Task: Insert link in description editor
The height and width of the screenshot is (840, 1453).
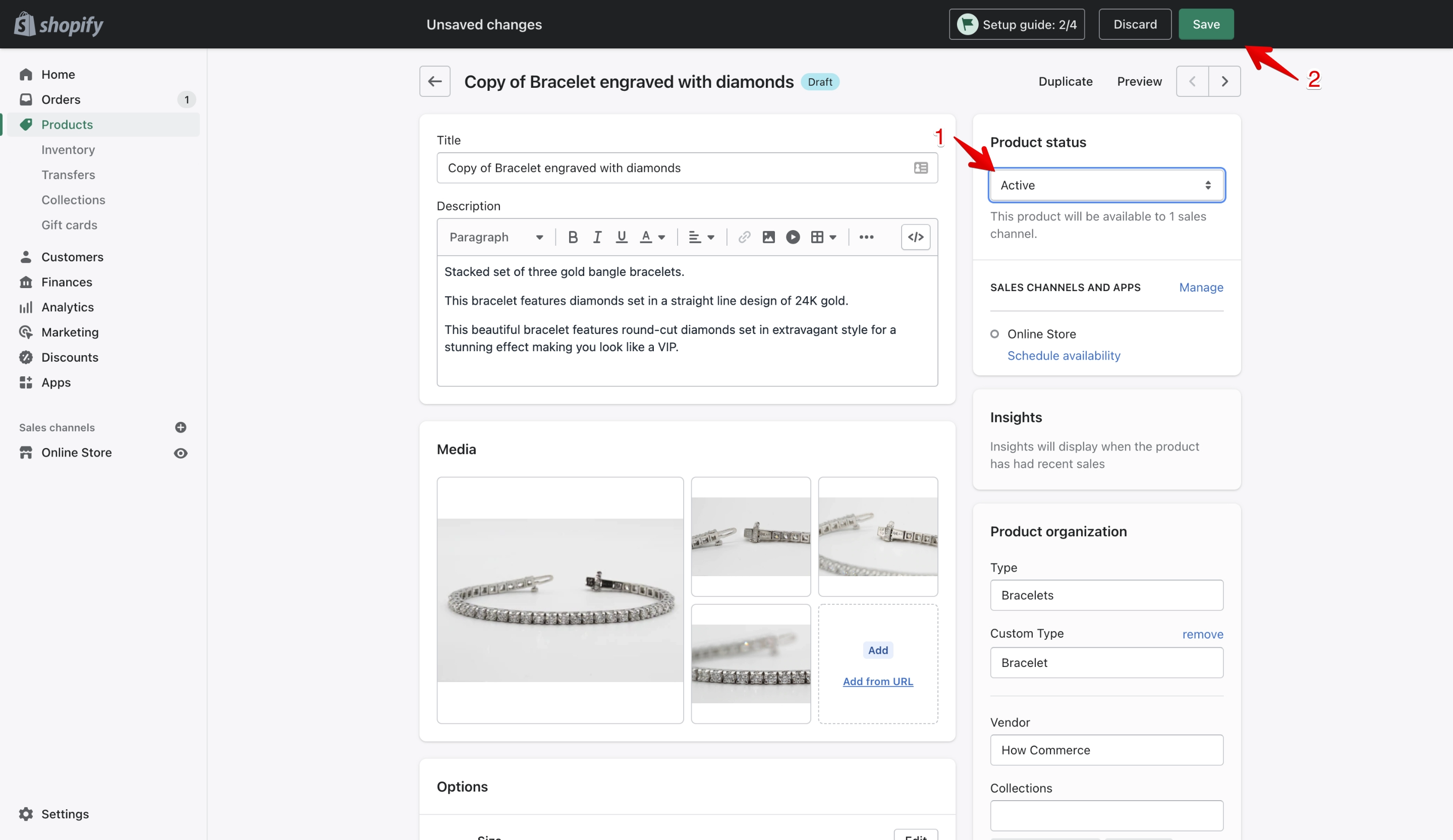Action: 744,237
